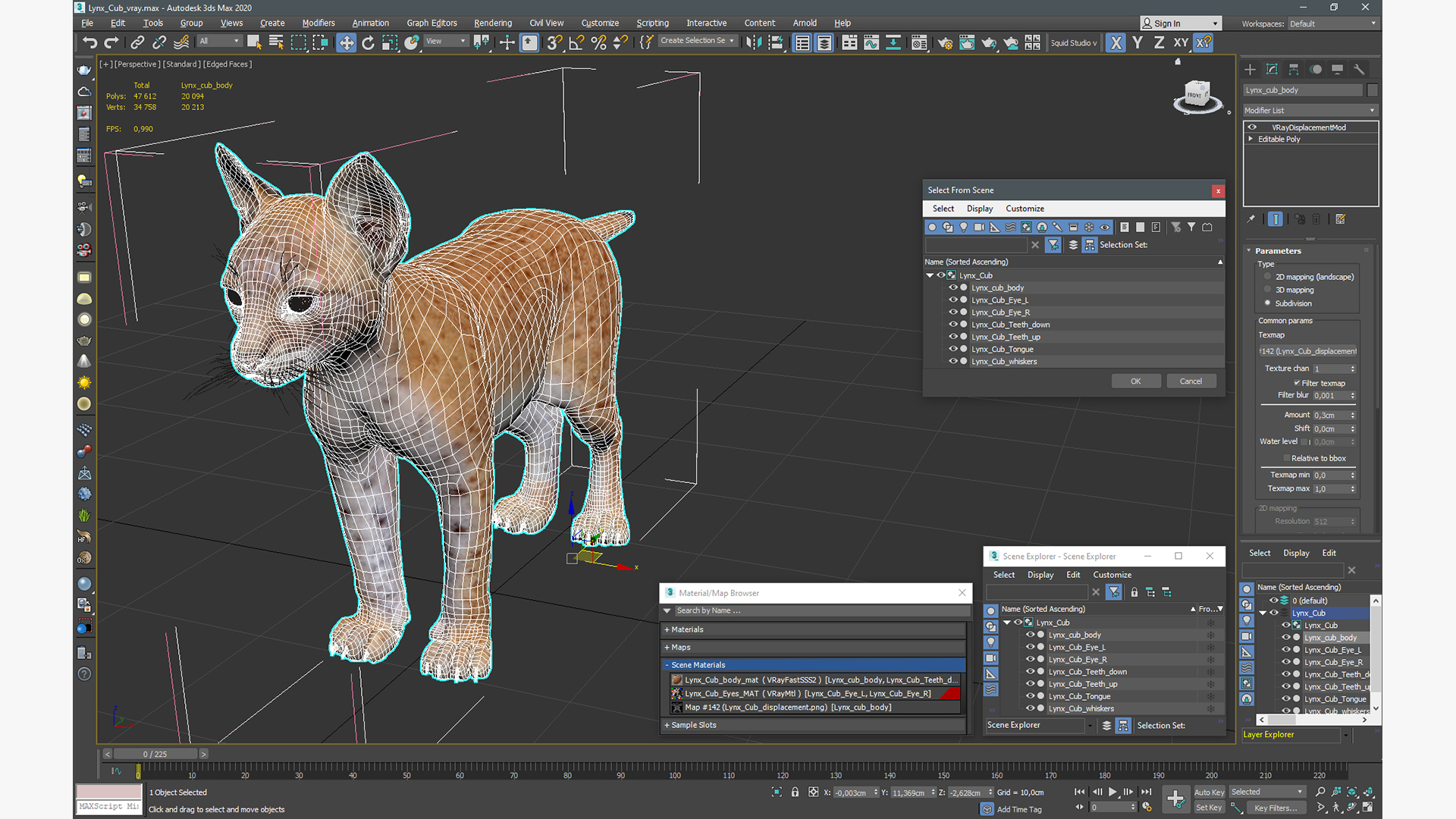Viewport: 1456px width, 819px height.
Task: Click the ViewCube in the viewport
Action: (x=1197, y=96)
